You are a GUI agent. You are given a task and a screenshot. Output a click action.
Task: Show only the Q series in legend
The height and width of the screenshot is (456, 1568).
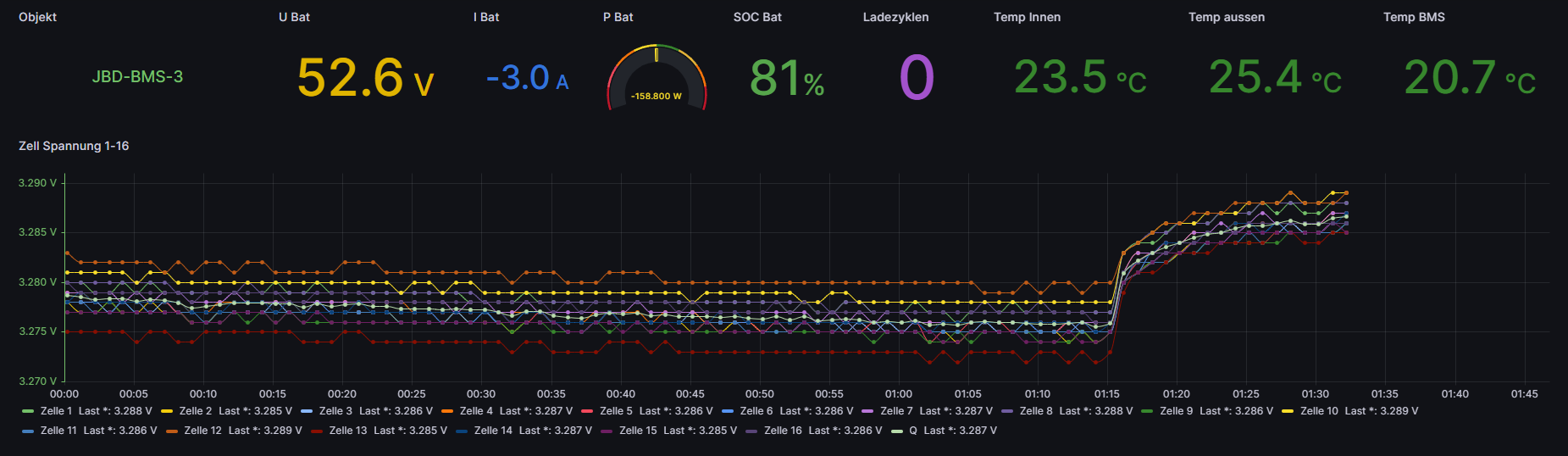coord(913,431)
